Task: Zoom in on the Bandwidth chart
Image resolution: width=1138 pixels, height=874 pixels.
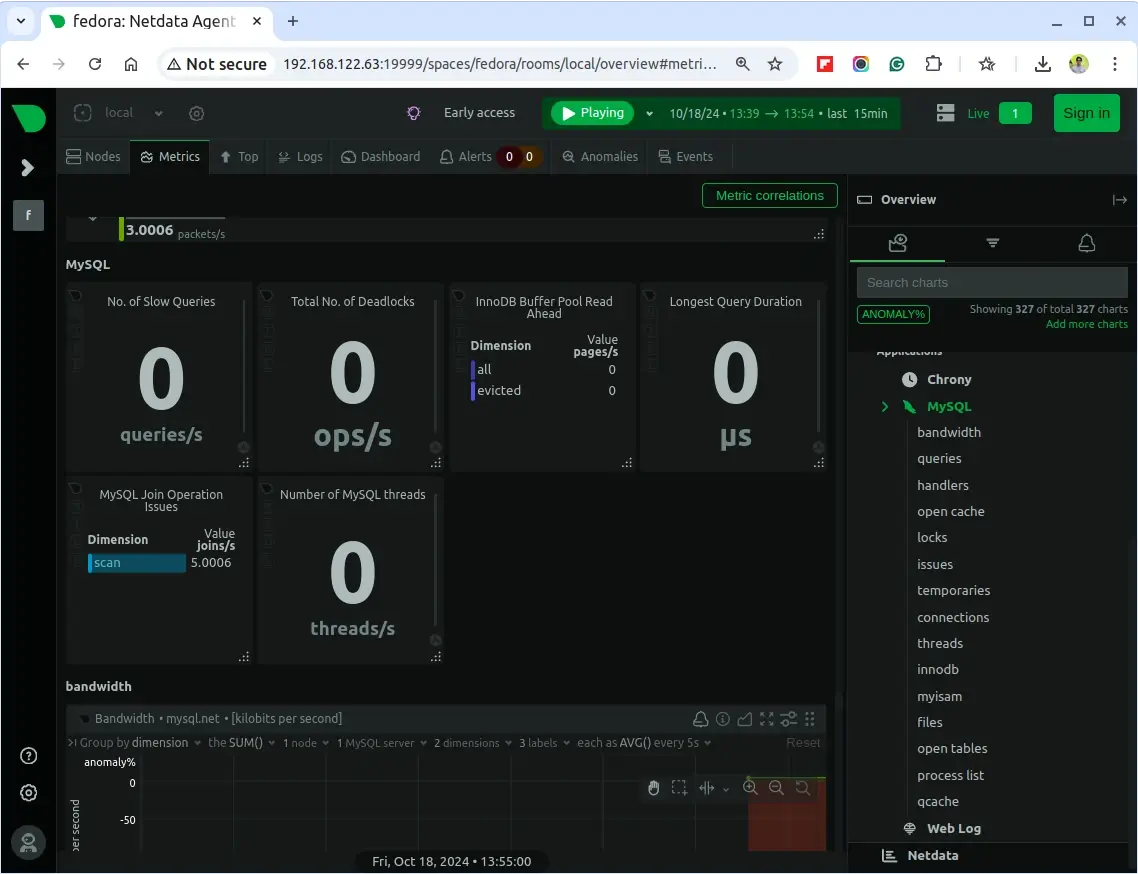Action: (x=750, y=788)
